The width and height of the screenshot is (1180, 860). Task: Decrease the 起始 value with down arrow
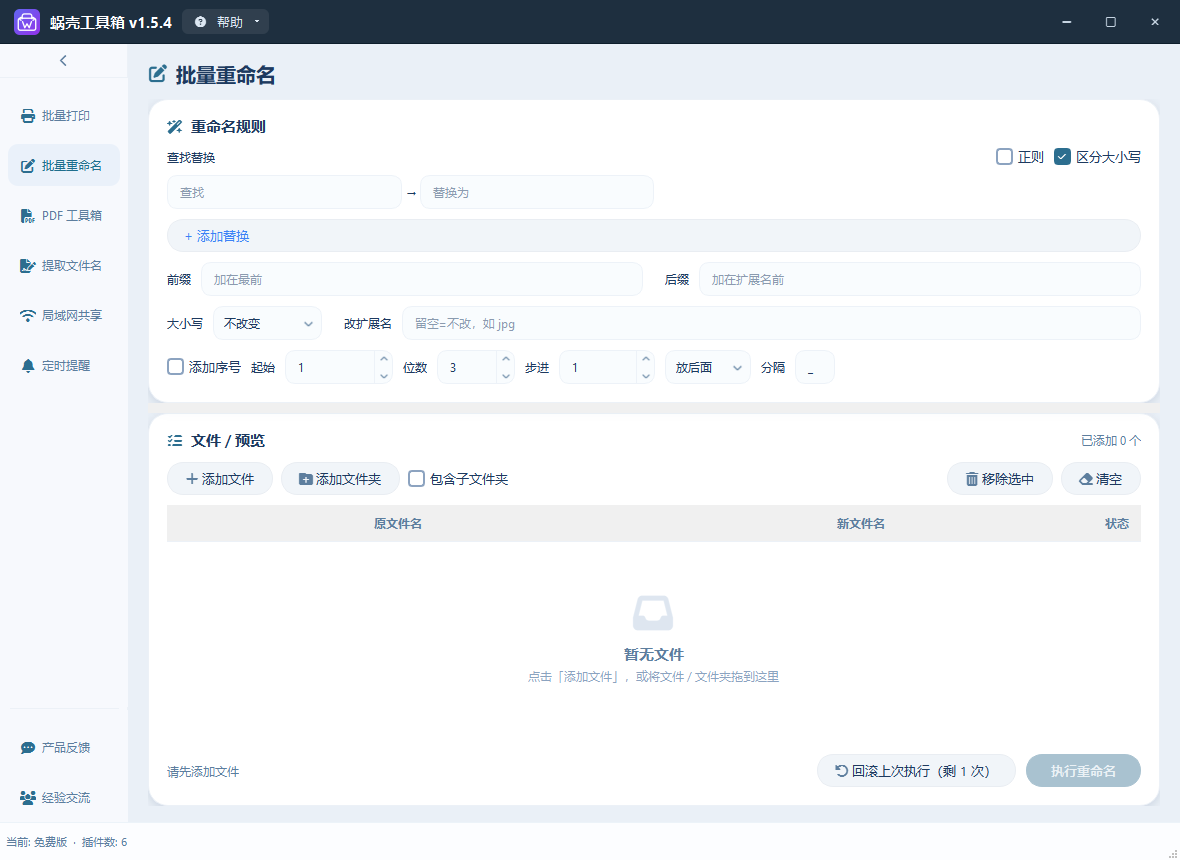tap(384, 375)
